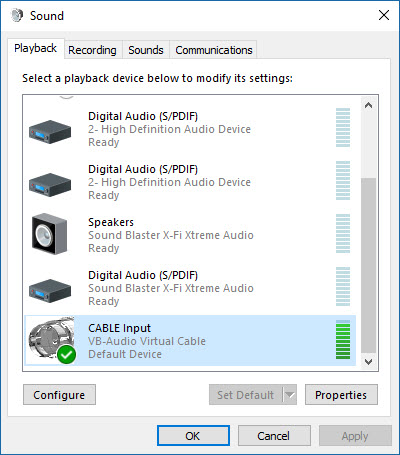
Task: Click the Cancel button
Action: [x=274, y=436]
